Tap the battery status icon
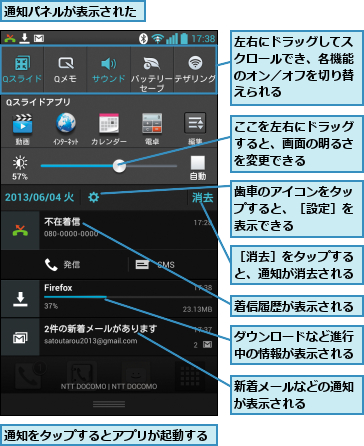This screenshot has width=364, height=446. pos(184,39)
